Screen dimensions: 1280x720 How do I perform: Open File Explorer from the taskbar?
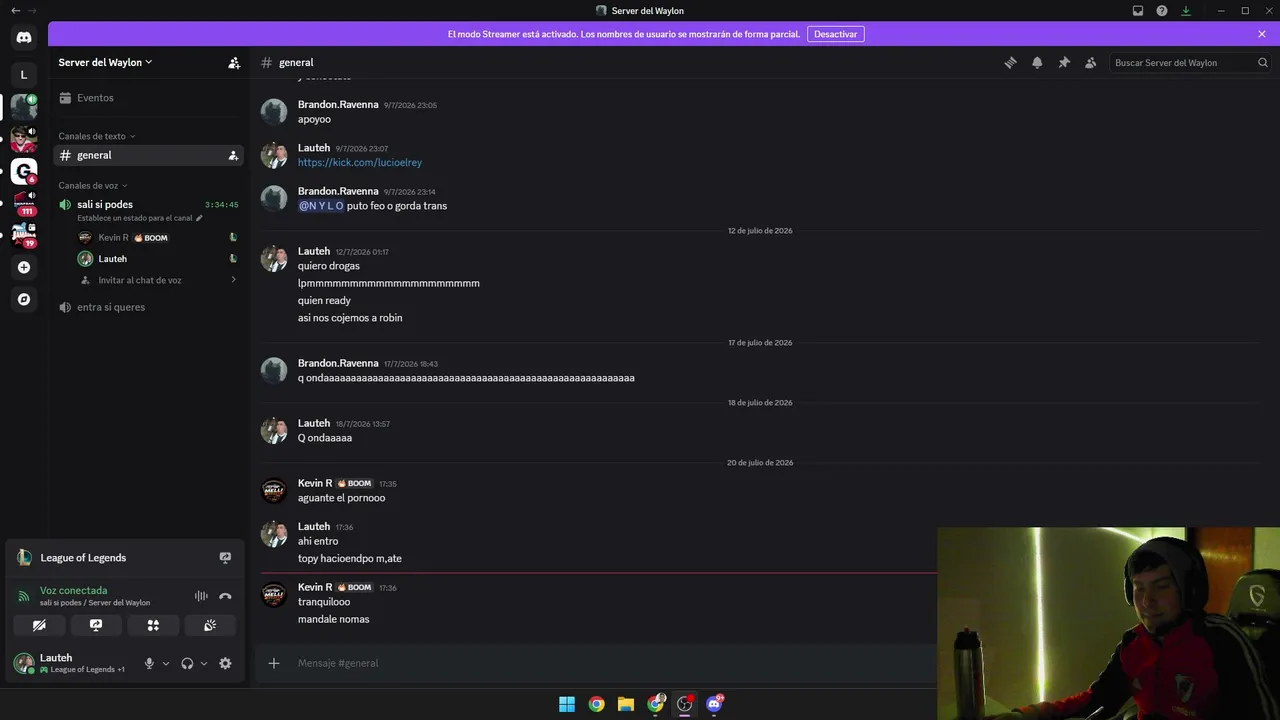pyautogui.click(x=626, y=704)
